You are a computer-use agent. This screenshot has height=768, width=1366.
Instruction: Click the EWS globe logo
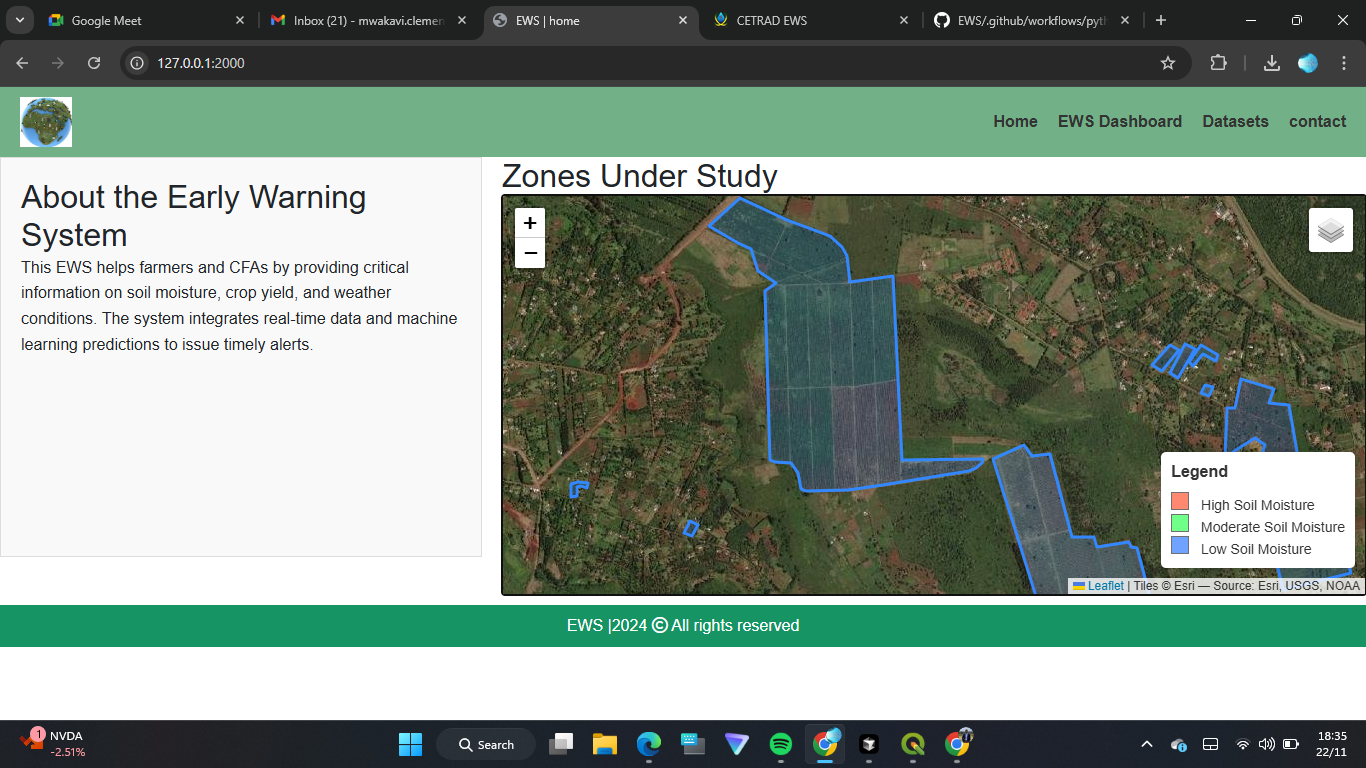point(46,122)
